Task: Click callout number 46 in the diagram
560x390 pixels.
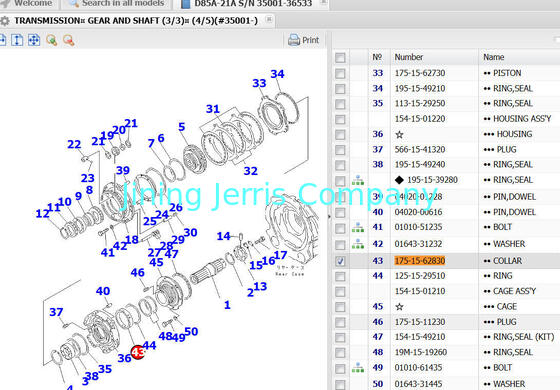Action: 138,272
